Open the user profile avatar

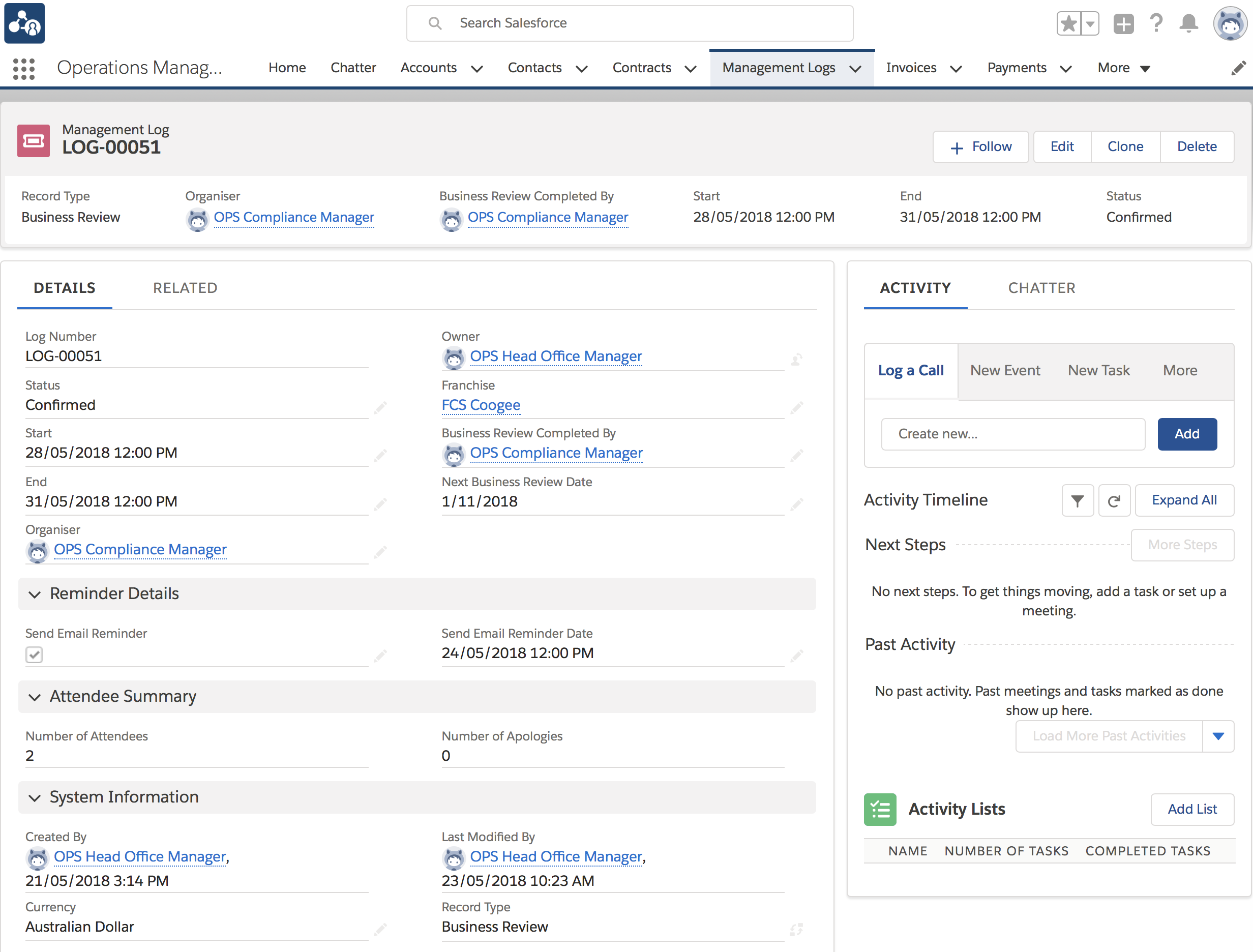point(1230,23)
